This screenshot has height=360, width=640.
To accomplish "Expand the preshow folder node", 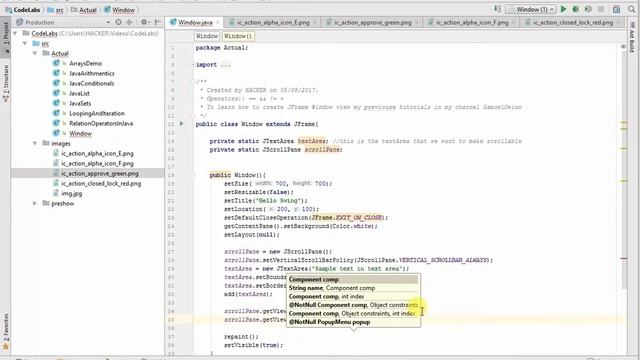I will (35, 203).
